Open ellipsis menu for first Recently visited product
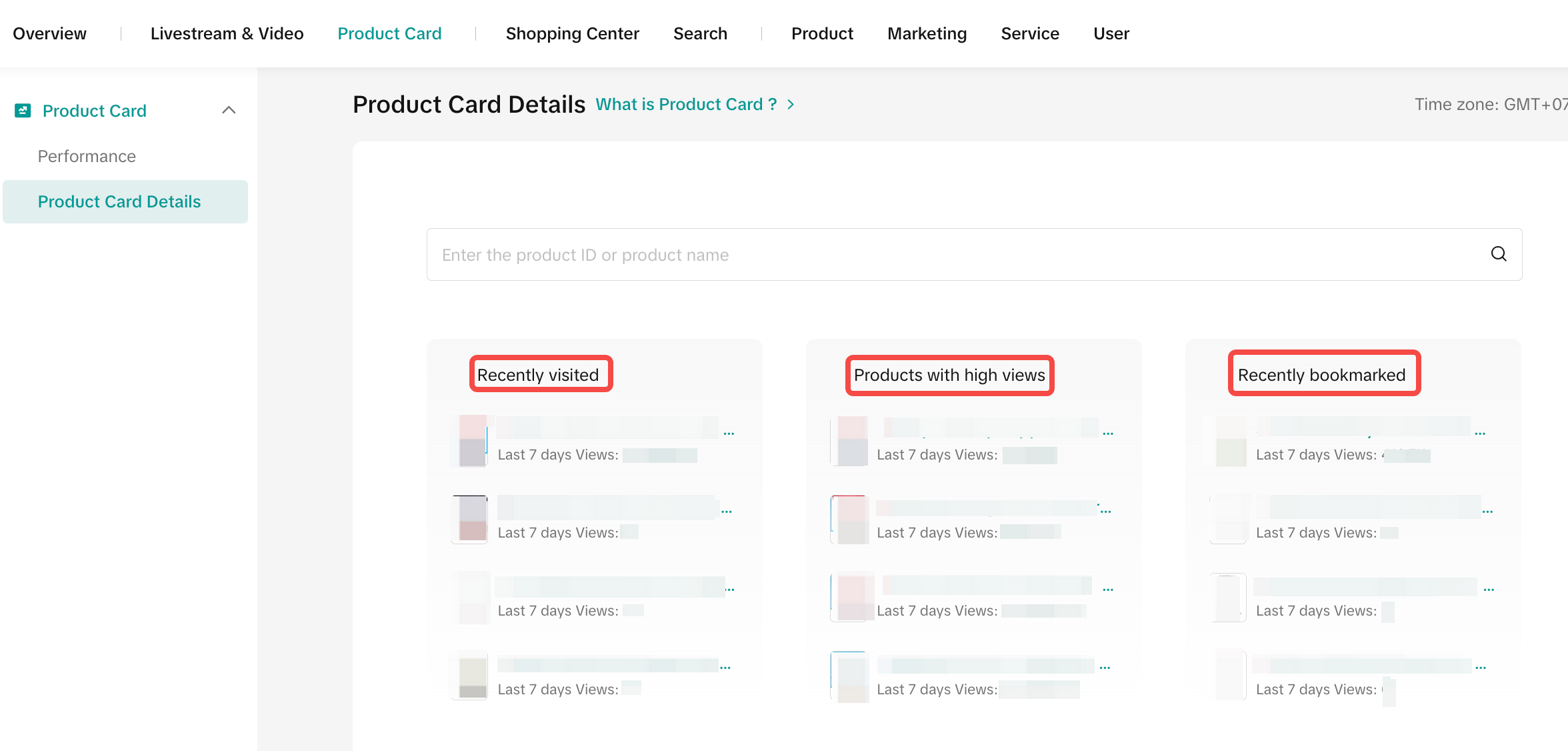 (729, 434)
